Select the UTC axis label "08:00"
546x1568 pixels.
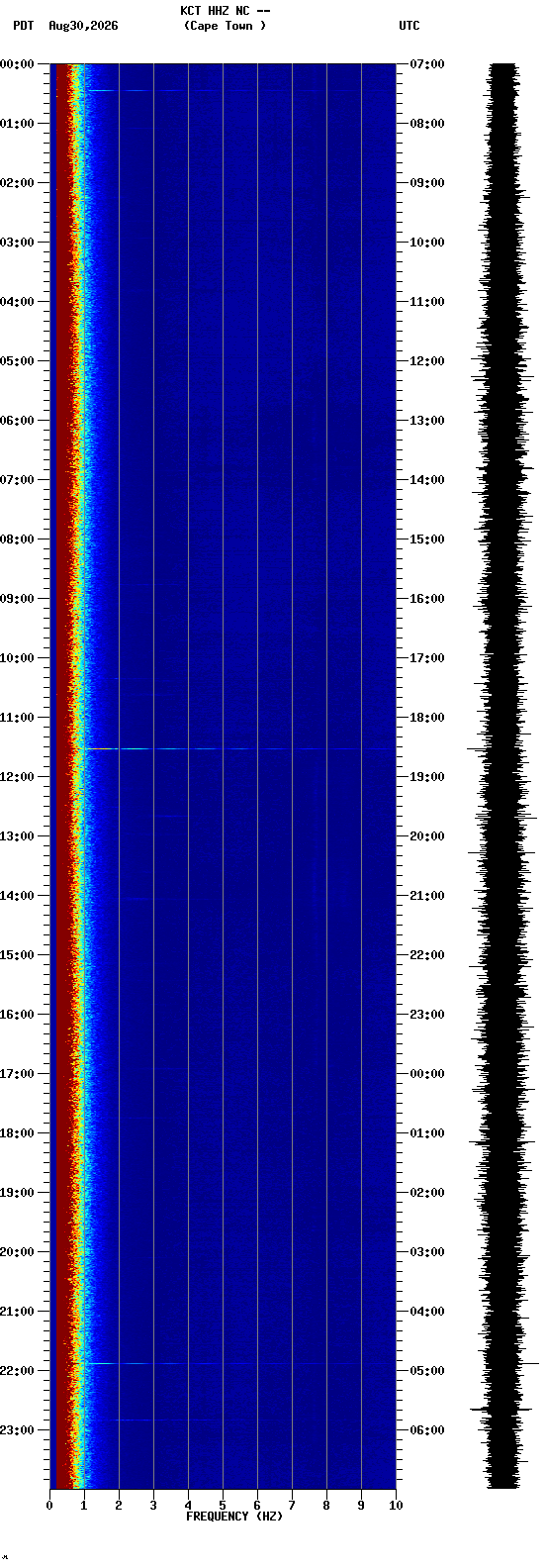[x=427, y=124]
